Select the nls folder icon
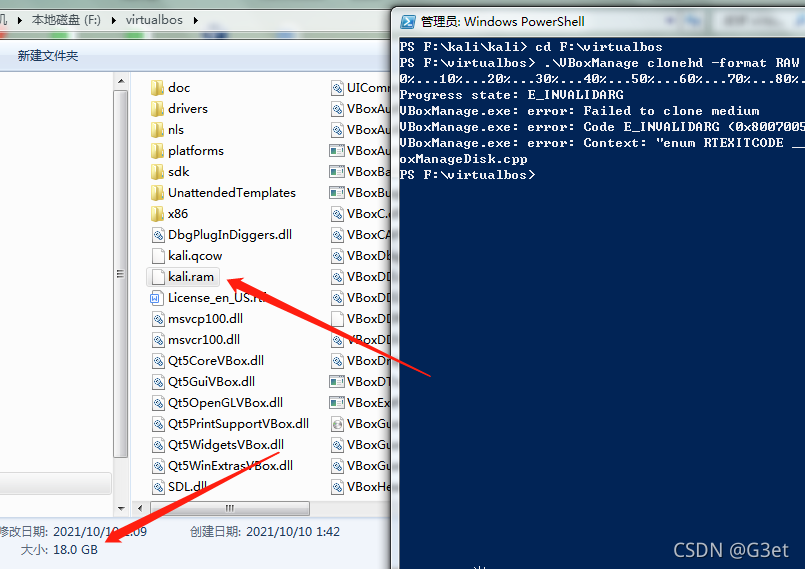The height and width of the screenshot is (569, 805). [x=158, y=130]
